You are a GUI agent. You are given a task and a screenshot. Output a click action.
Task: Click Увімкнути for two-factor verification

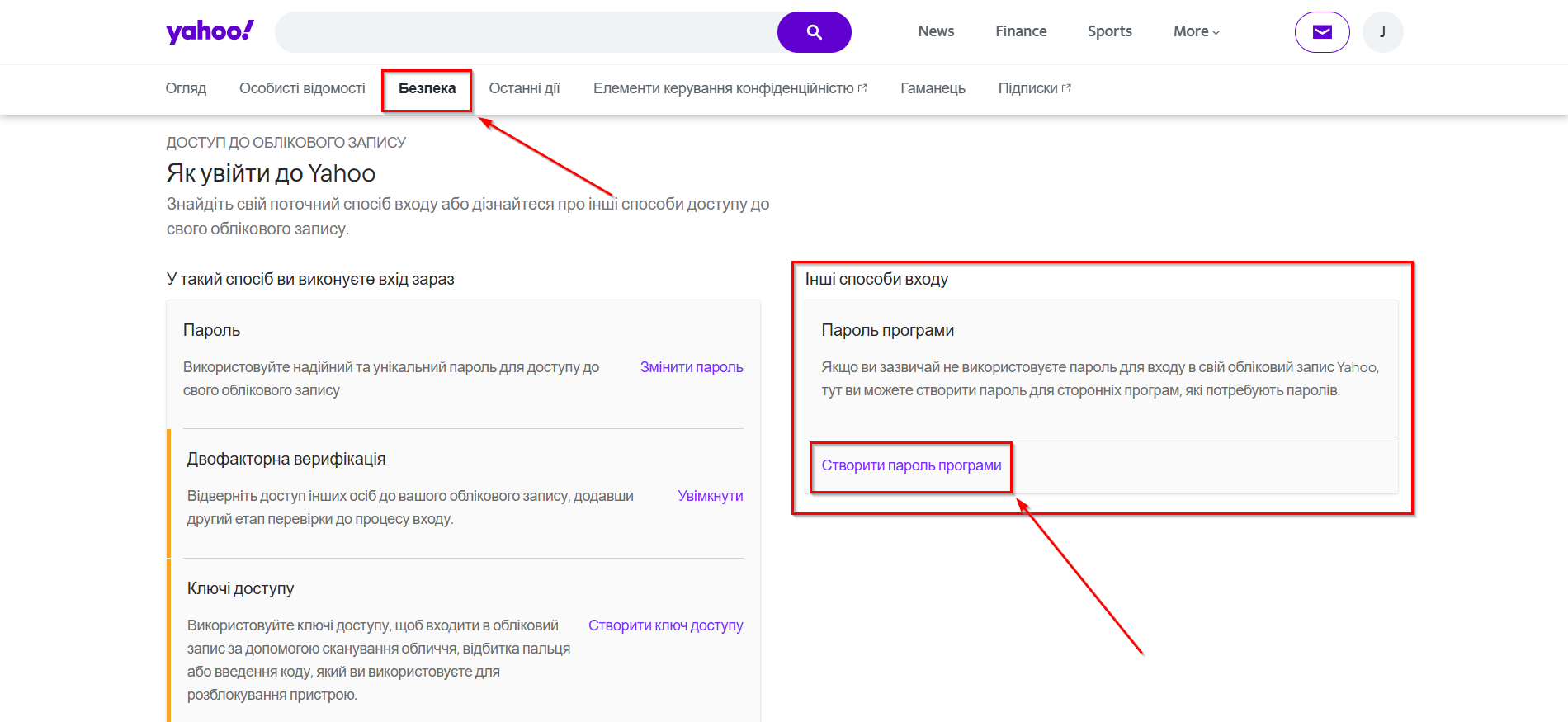coord(710,496)
